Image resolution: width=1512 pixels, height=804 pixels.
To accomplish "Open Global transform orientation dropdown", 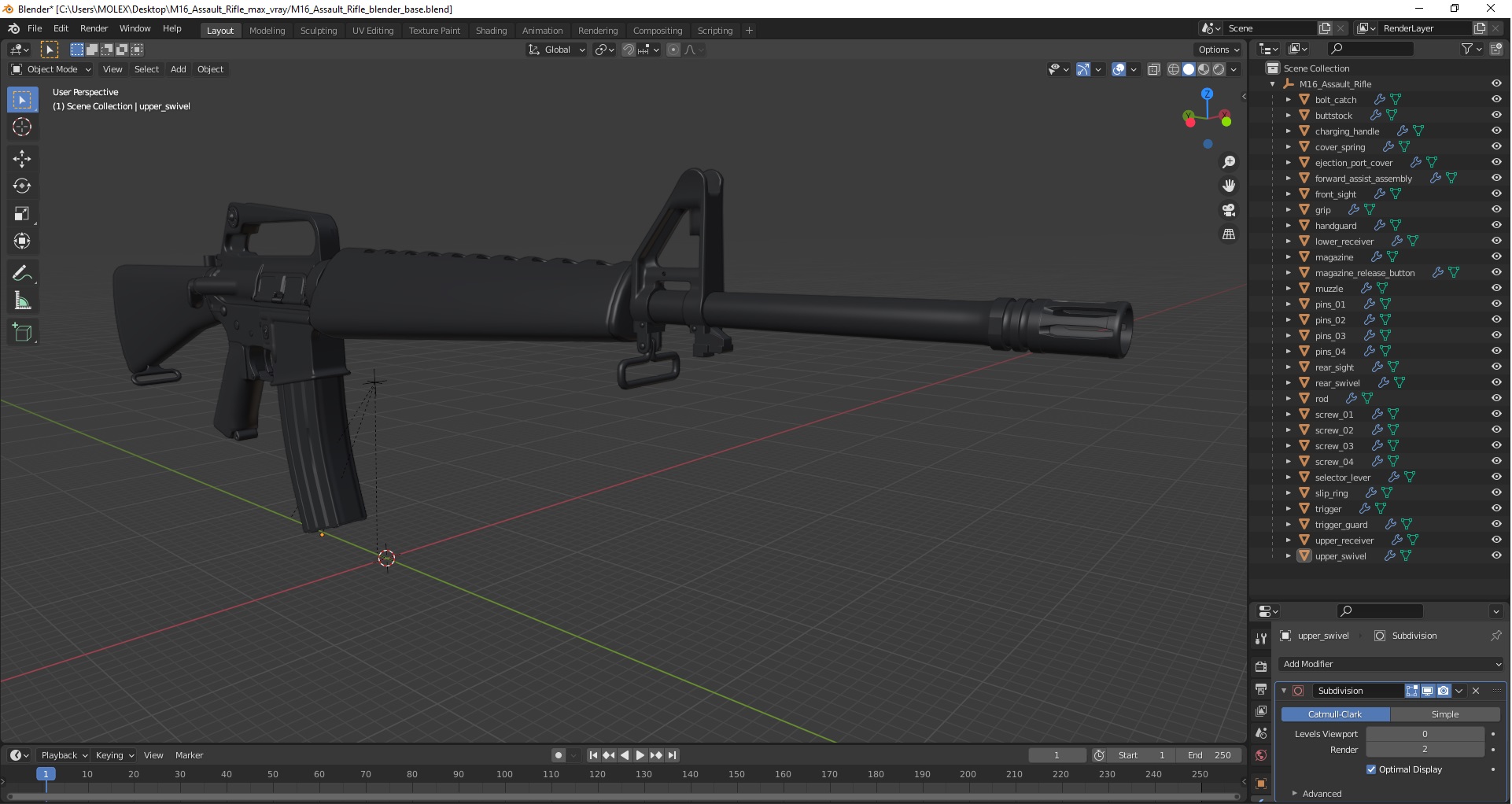I will click(x=557, y=50).
